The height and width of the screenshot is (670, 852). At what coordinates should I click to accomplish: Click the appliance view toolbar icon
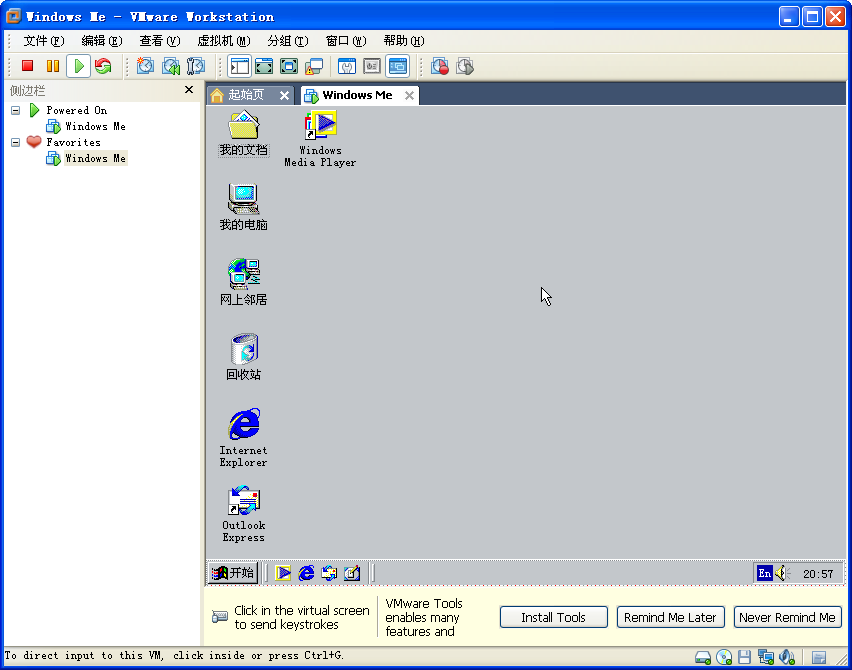(x=372, y=66)
